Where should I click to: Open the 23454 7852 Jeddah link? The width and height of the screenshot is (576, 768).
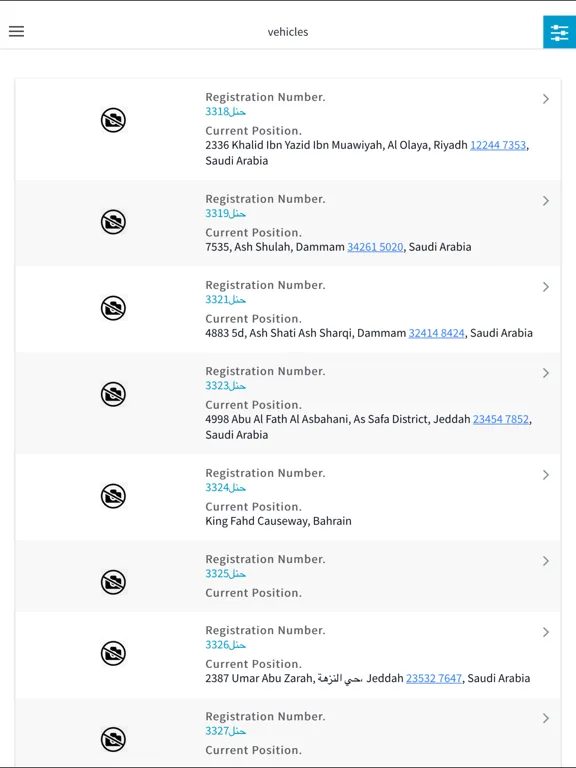click(x=501, y=419)
